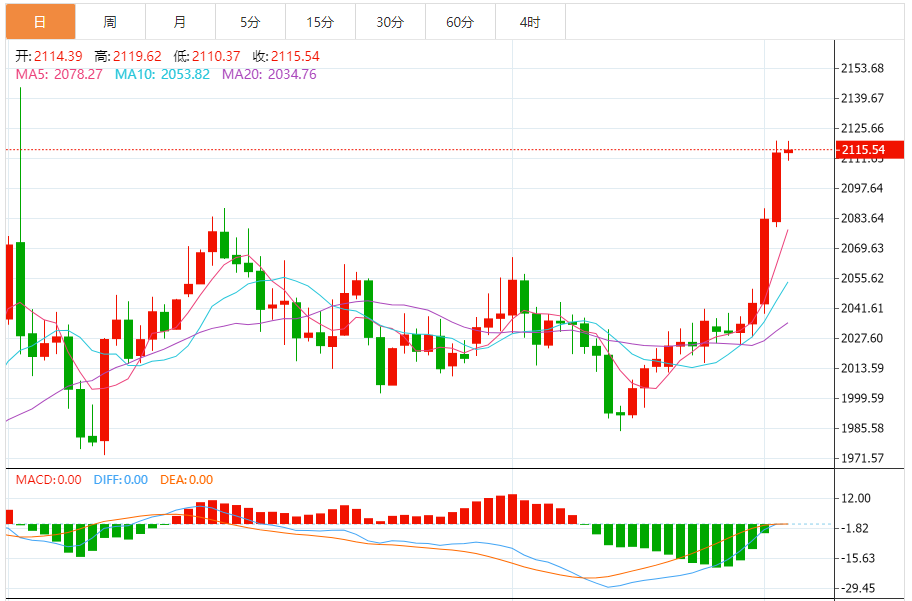Click the MACD:0.00 indicator label
Viewport: 912px width, 601px height.
pyautogui.click(x=48, y=480)
